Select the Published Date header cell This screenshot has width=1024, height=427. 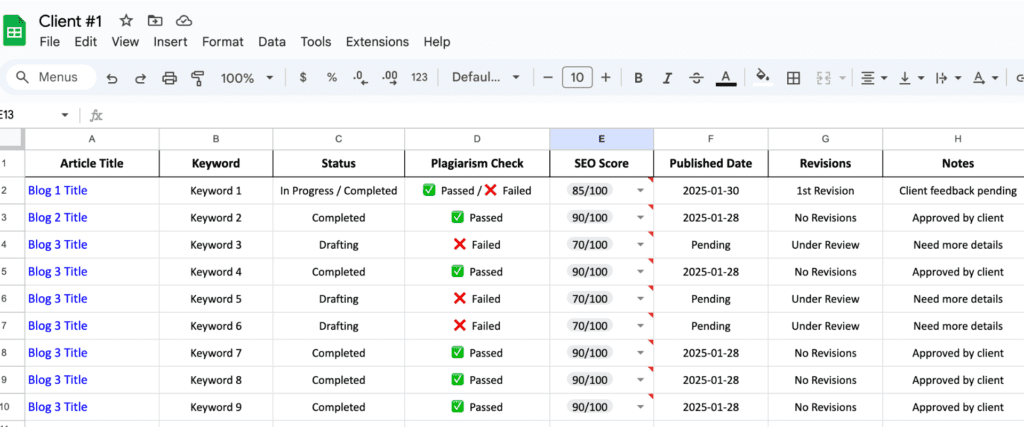coord(711,163)
